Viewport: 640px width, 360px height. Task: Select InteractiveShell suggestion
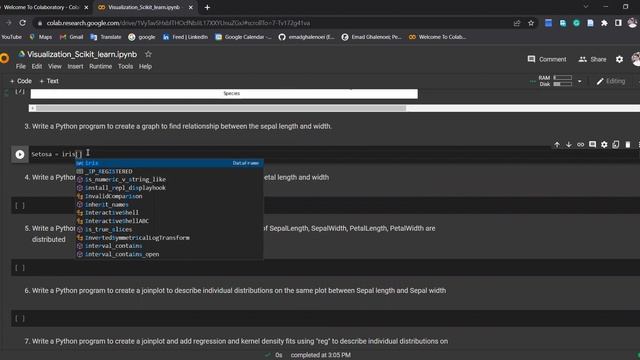[x=169, y=213]
